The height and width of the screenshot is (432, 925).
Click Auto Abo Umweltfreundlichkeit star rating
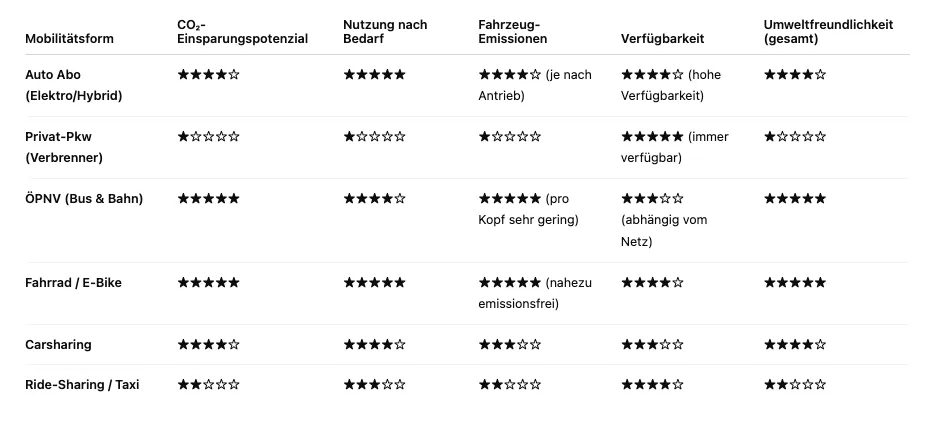[795, 75]
